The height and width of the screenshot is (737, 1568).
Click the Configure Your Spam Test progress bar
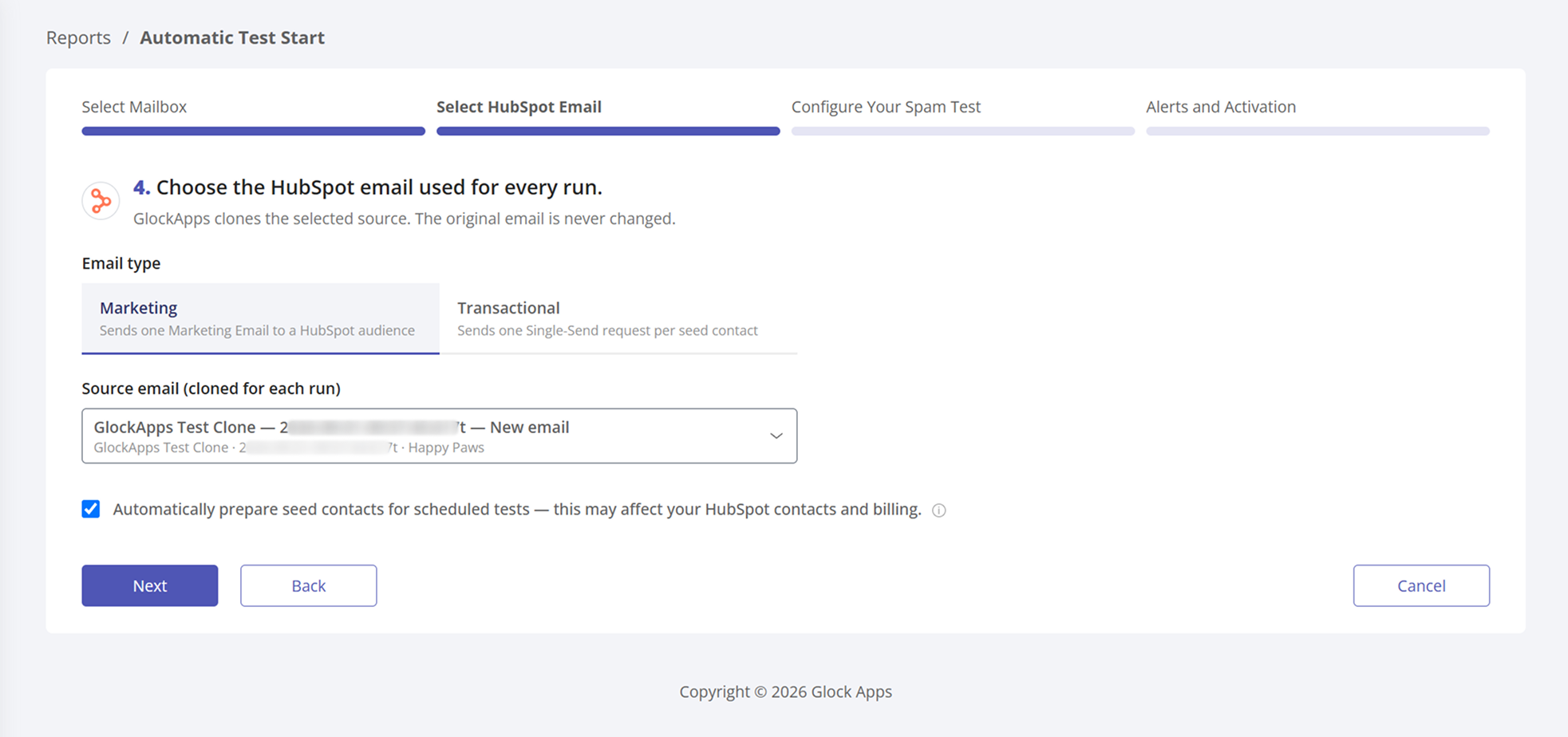point(963,131)
